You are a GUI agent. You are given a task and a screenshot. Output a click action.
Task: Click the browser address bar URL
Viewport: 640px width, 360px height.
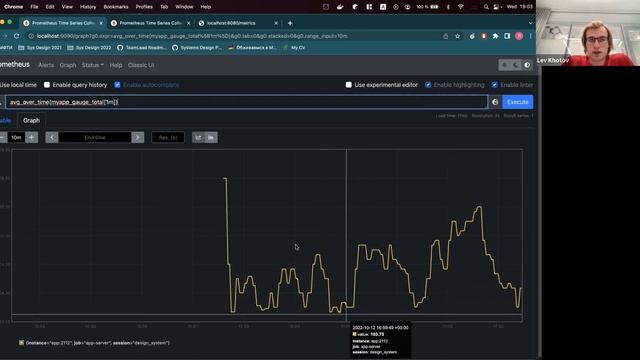(192, 36)
